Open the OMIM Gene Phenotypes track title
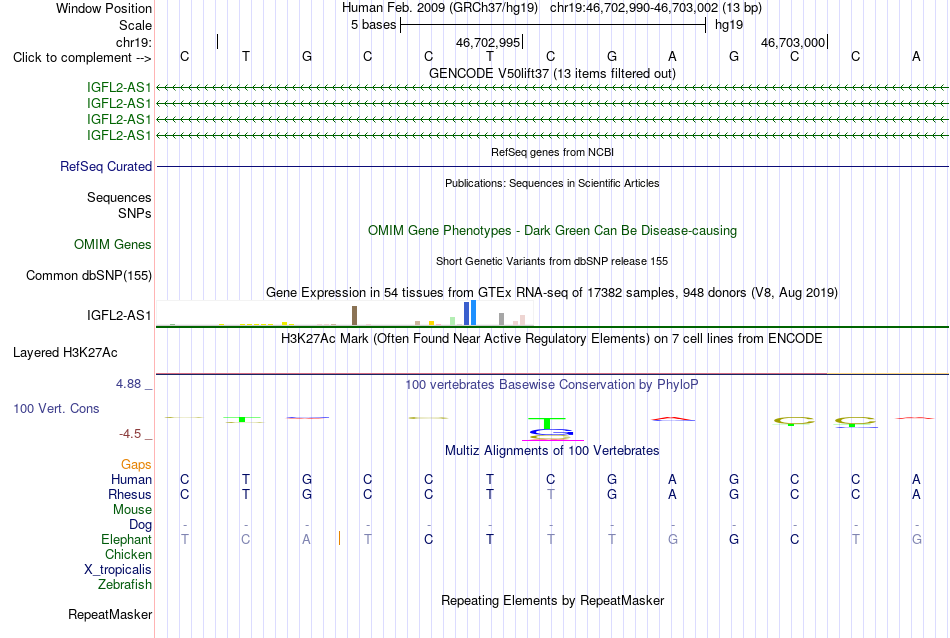 point(552,231)
